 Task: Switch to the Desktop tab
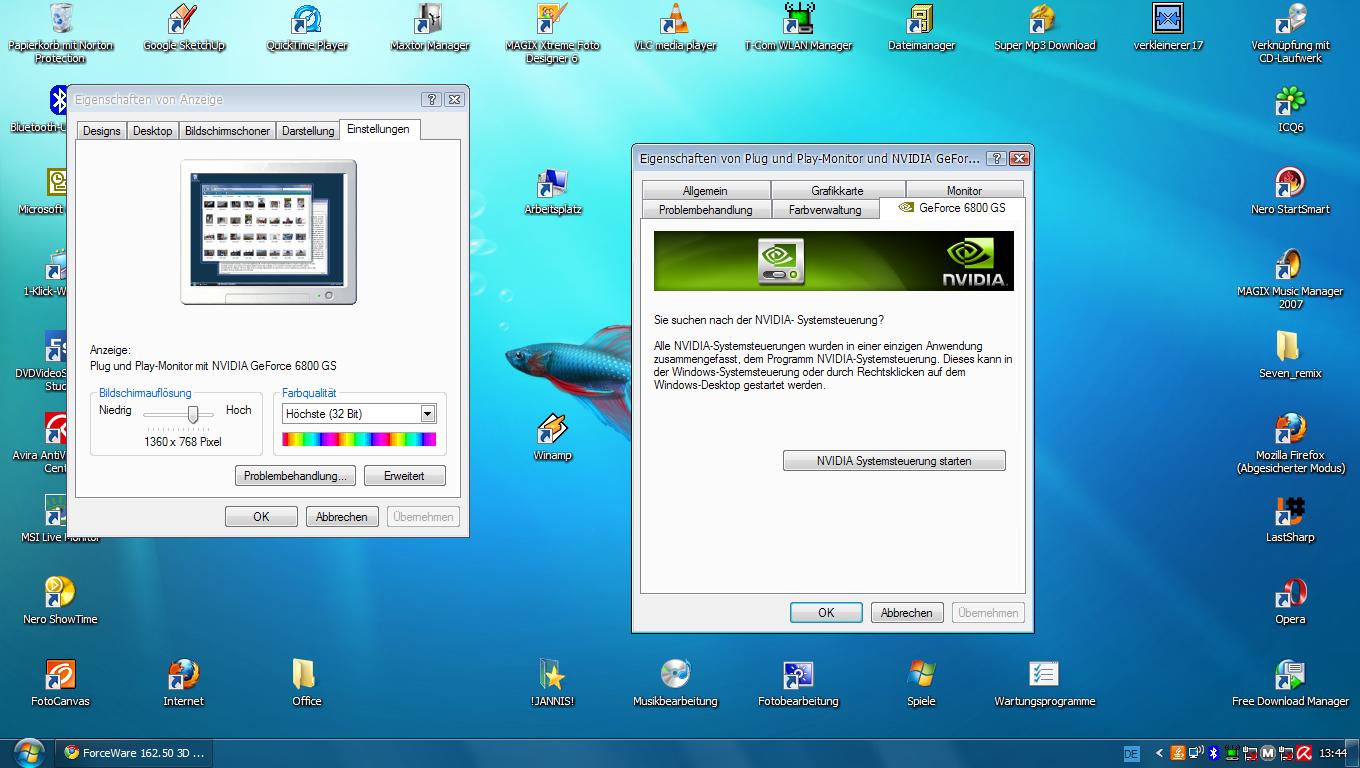pos(153,131)
